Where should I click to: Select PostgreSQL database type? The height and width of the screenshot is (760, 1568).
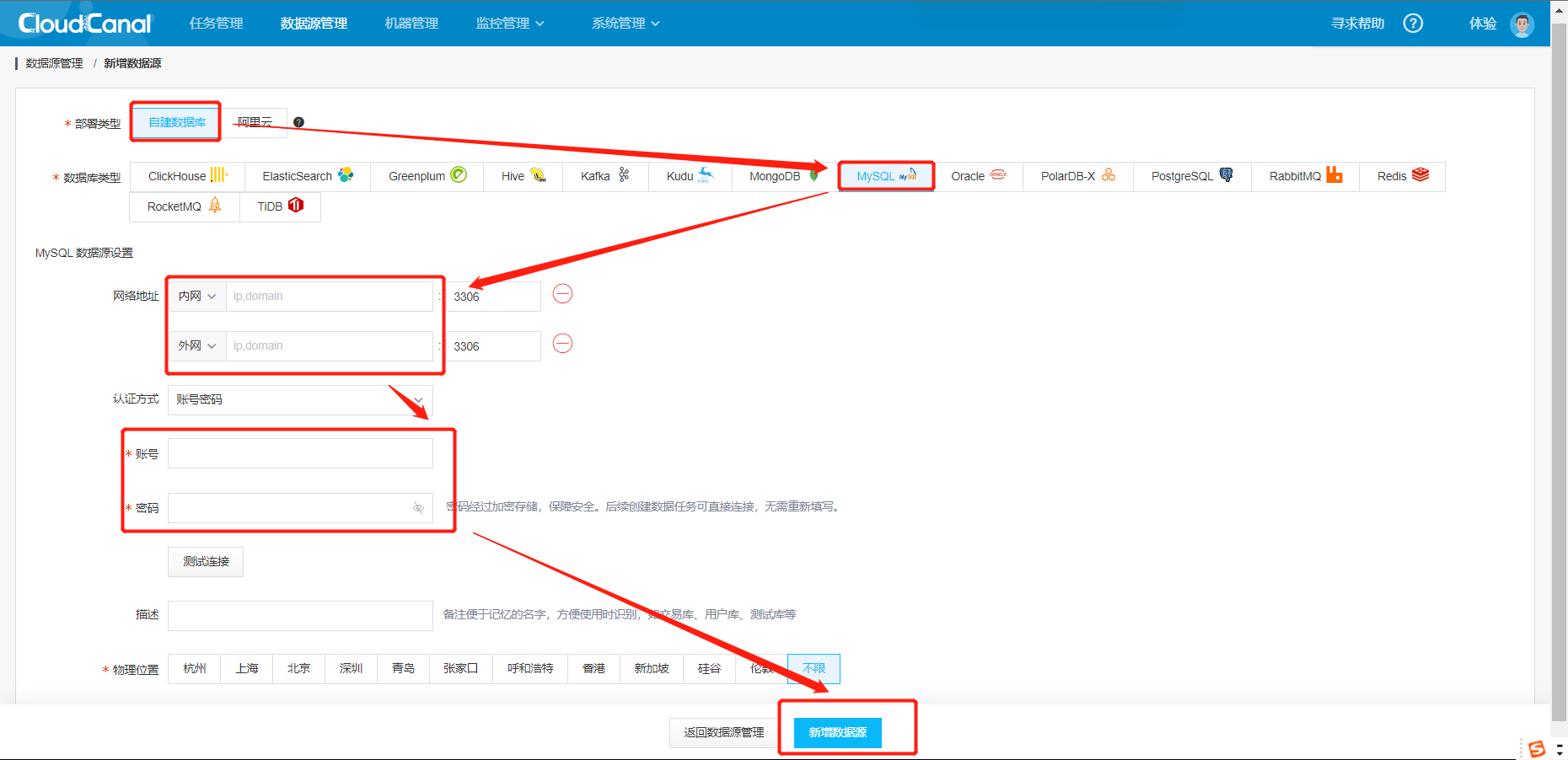(1193, 176)
